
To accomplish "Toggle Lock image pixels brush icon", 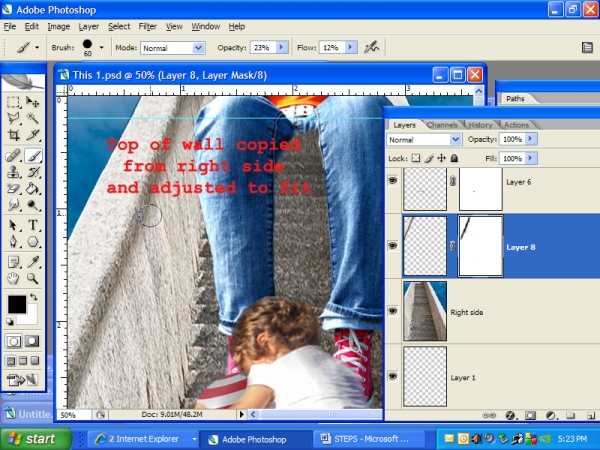I will click(x=429, y=158).
